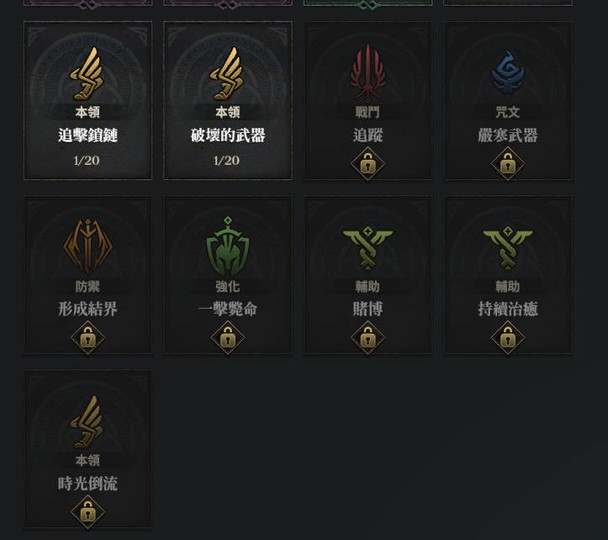The height and width of the screenshot is (540, 608).
Task: Open the 破壞的武器 skill name label
Action: pyautogui.click(x=228, y=135)
